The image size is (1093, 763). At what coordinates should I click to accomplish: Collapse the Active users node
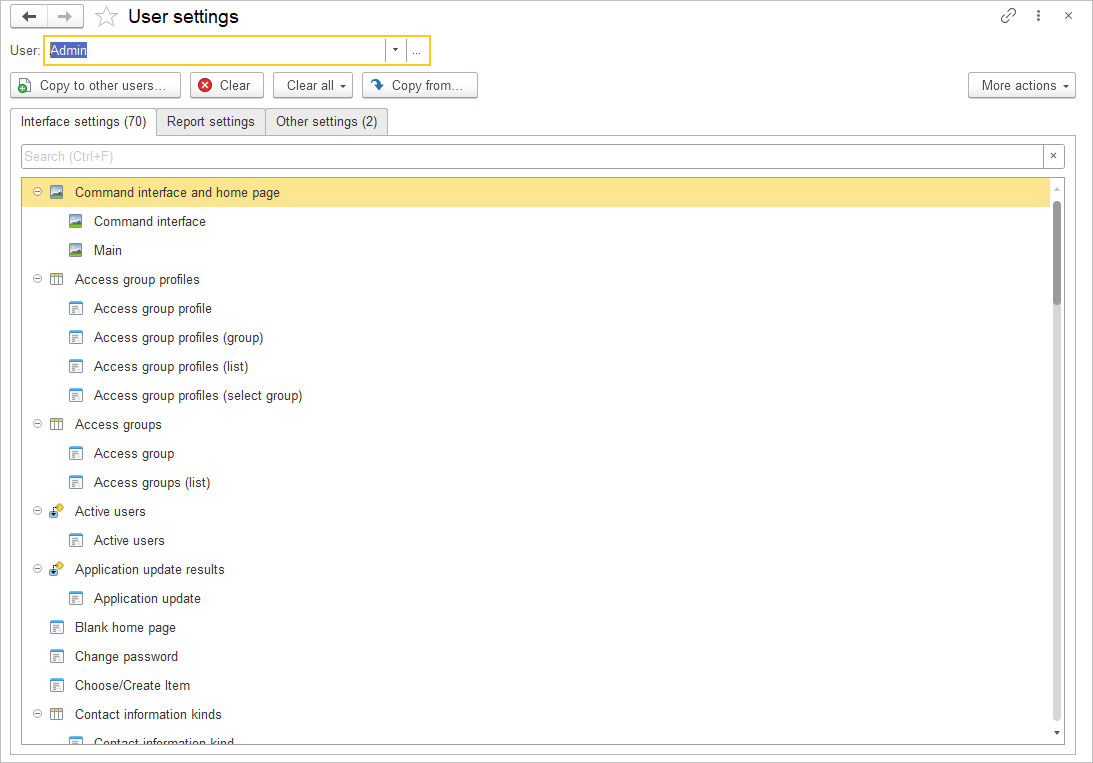point(38,511)
